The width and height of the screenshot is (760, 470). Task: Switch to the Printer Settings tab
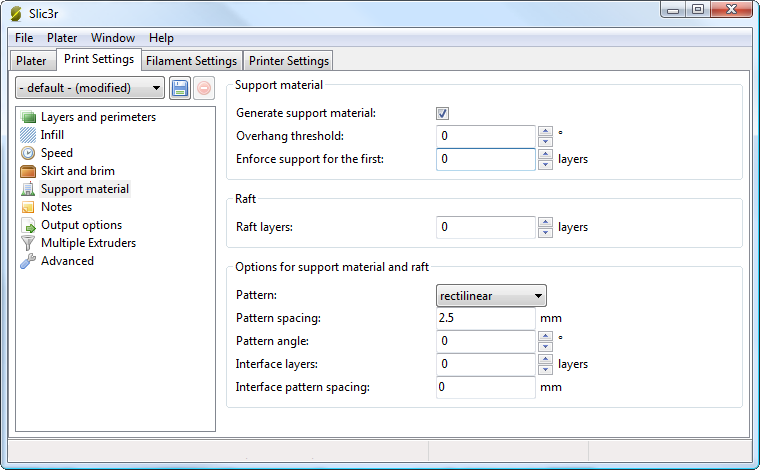(288, 61)
